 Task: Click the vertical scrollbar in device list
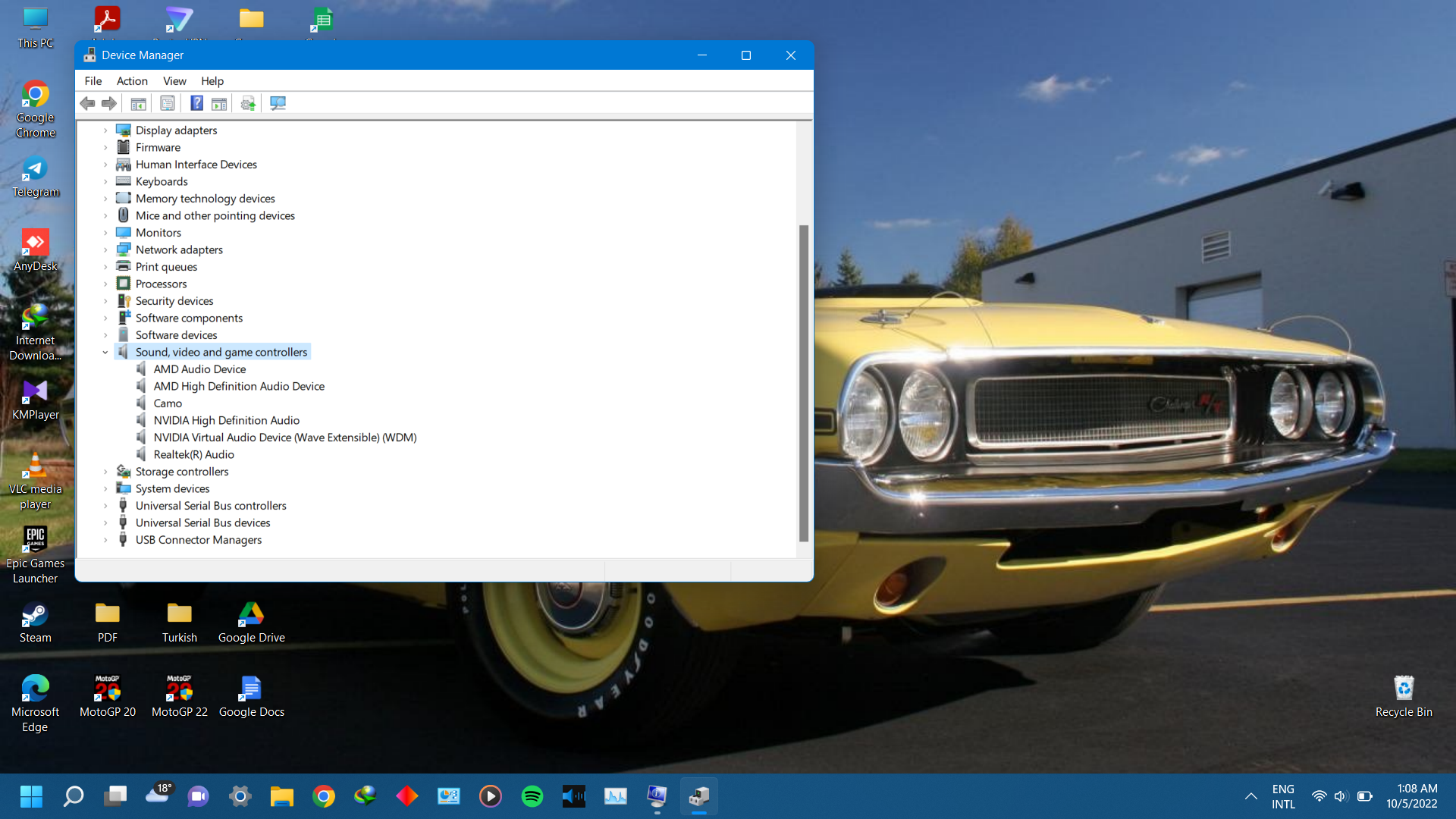click(804, 383)
